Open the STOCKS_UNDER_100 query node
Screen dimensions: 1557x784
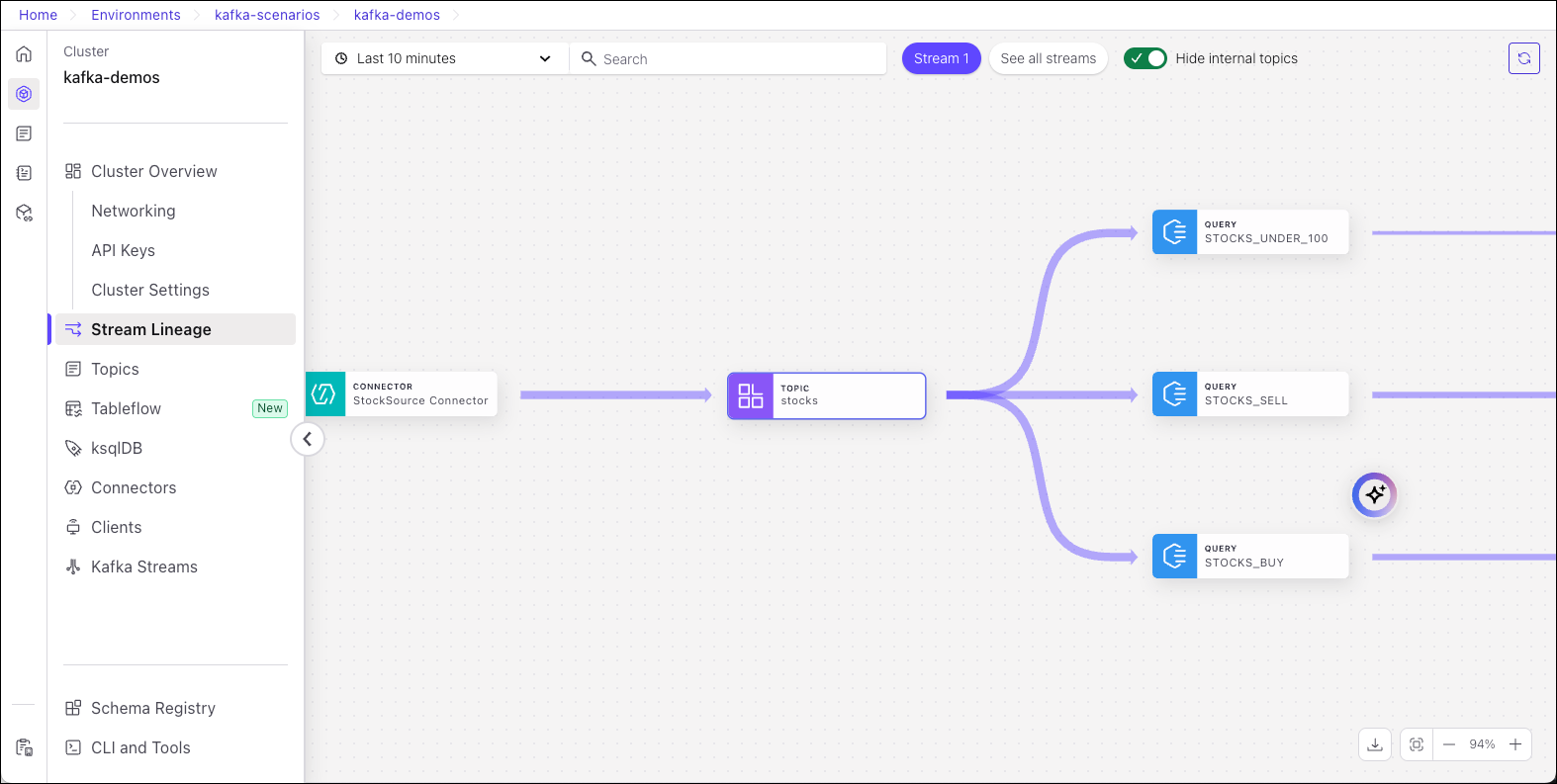click(1249, 232)
